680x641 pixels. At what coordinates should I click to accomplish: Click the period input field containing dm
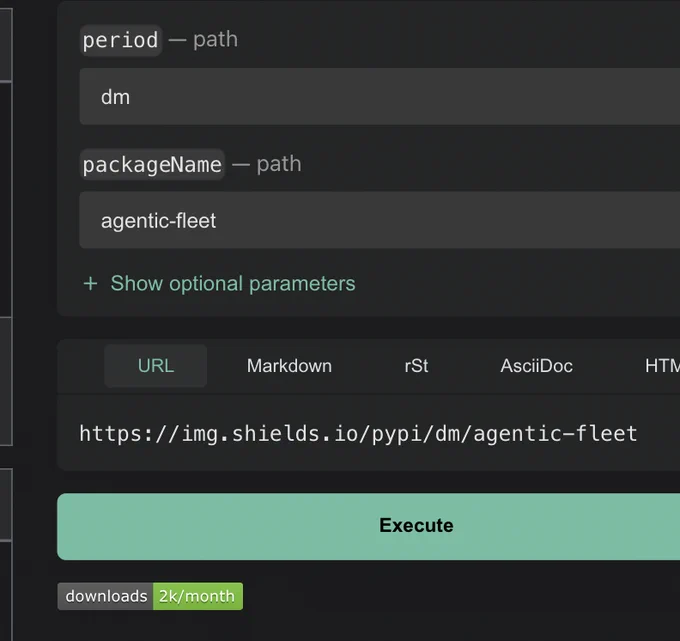[x=379, y=96]
